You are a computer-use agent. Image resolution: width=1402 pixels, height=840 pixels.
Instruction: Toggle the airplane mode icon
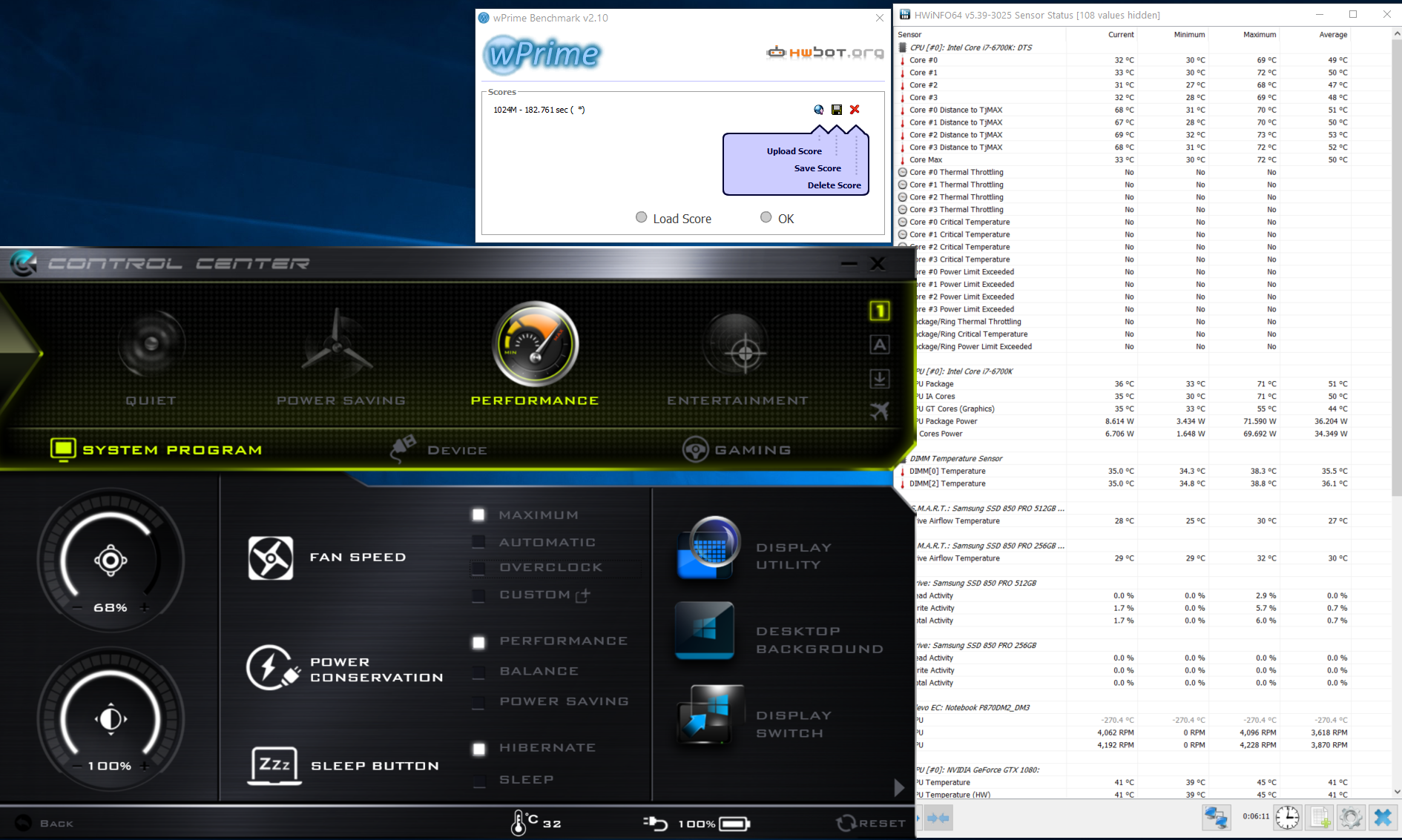click(x=879, y=411)
